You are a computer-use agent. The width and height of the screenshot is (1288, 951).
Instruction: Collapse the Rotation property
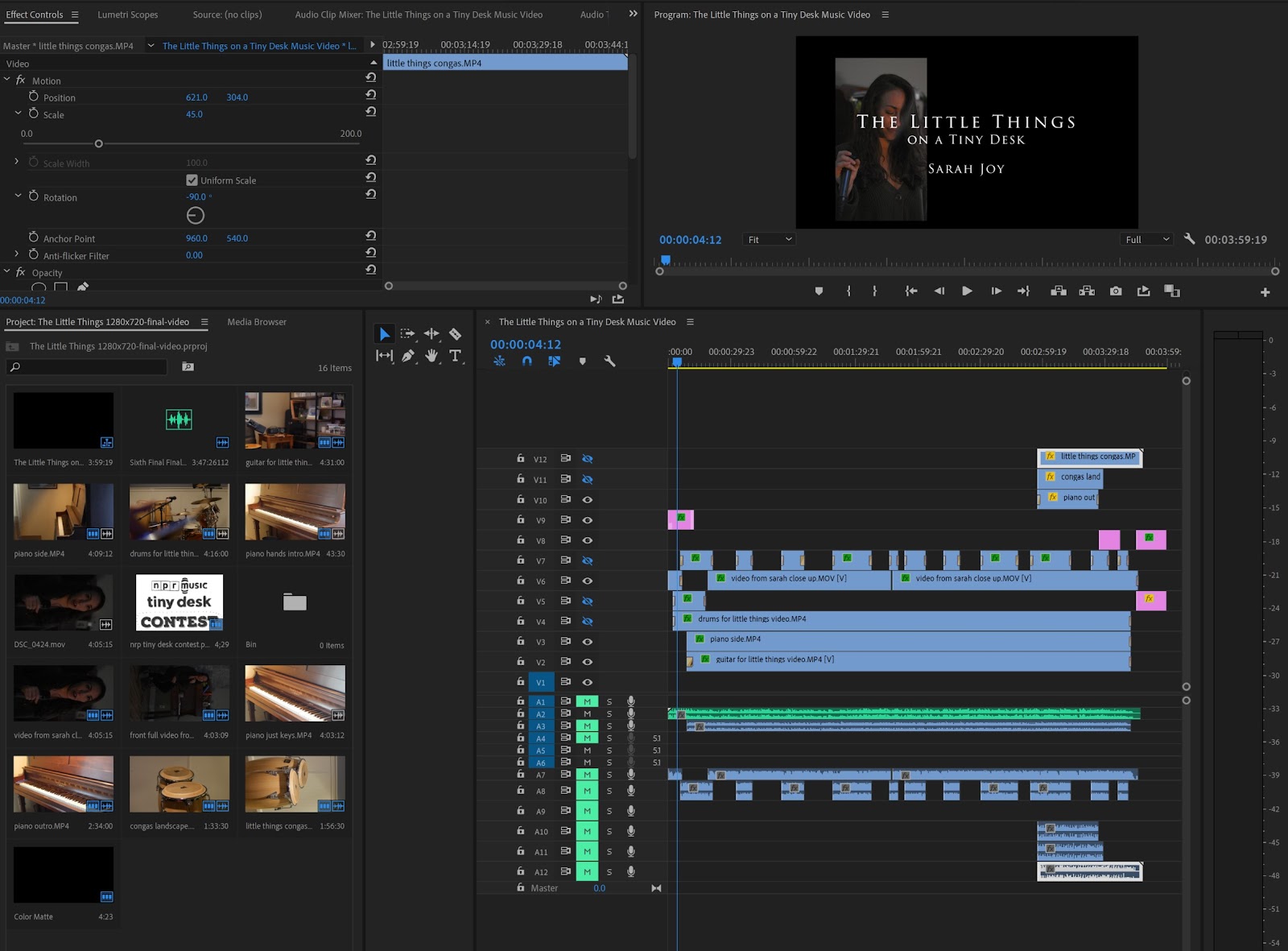tap(18, 196)
